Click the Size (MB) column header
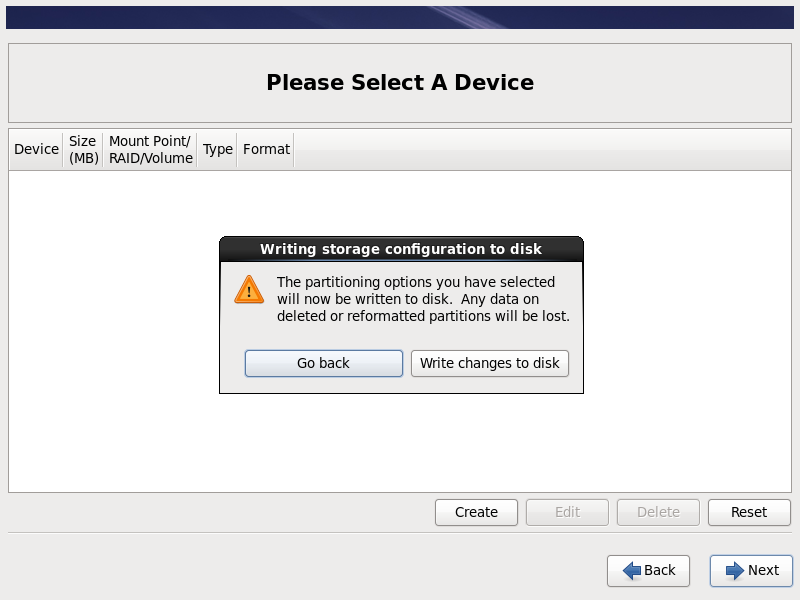Image resolution: width=800 pixels, height=600 pixels. [83, 149]
